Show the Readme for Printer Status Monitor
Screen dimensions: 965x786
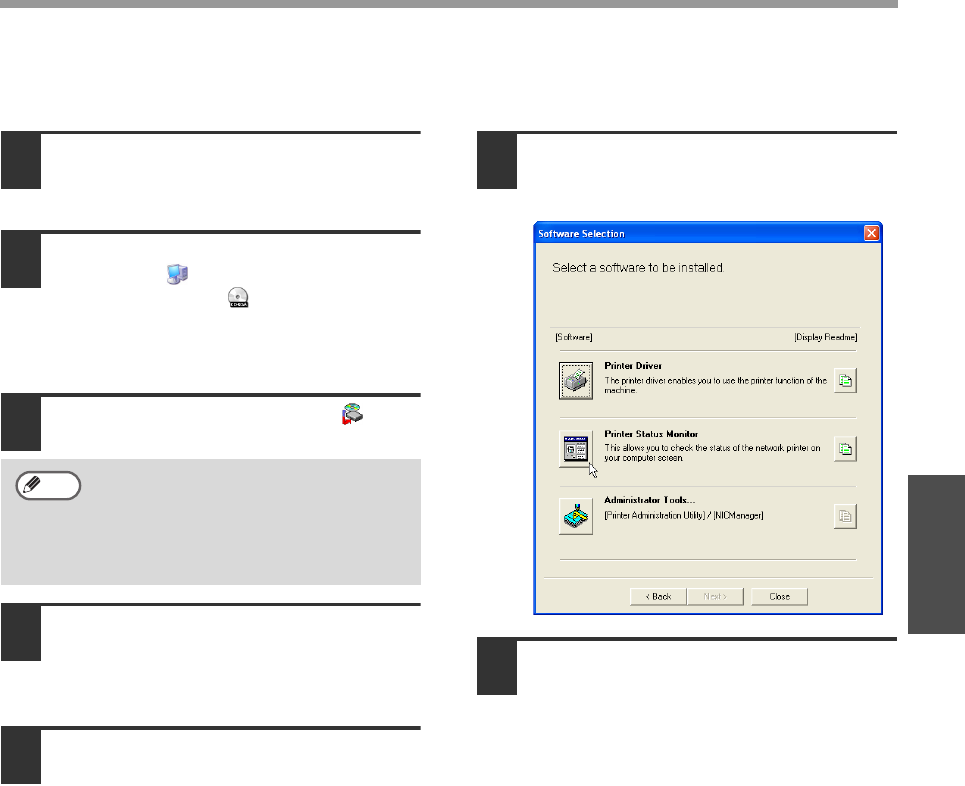[845, 449]
